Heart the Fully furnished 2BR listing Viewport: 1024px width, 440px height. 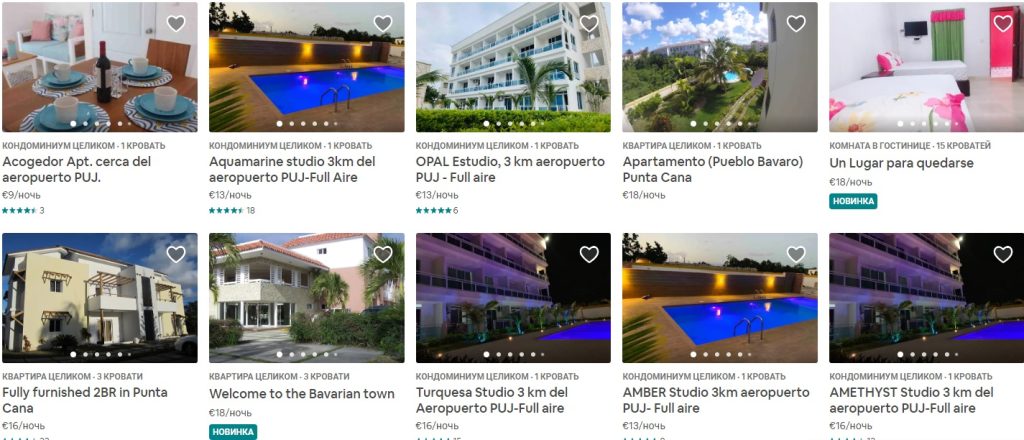tap(176, 254)
